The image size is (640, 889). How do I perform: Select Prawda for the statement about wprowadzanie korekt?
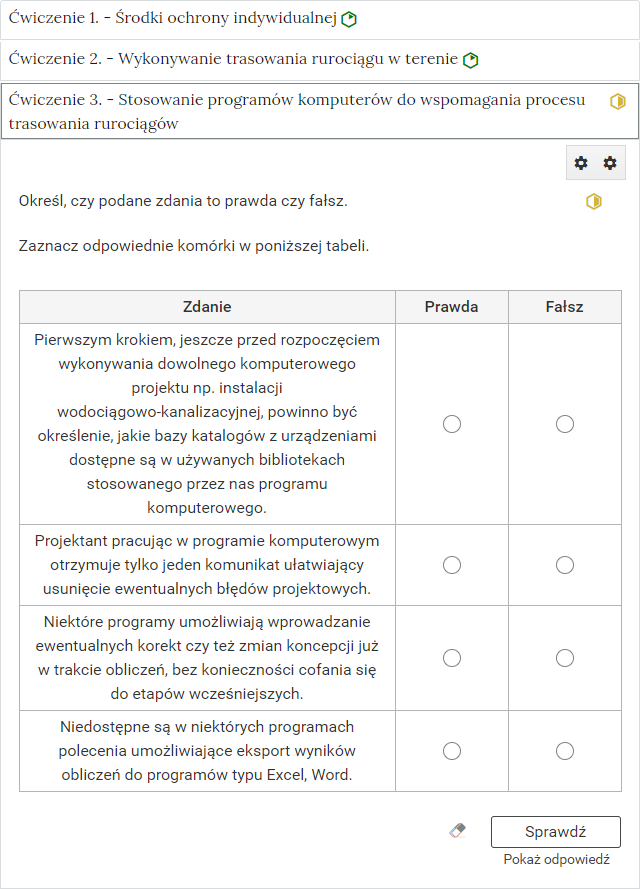point(452,658)
